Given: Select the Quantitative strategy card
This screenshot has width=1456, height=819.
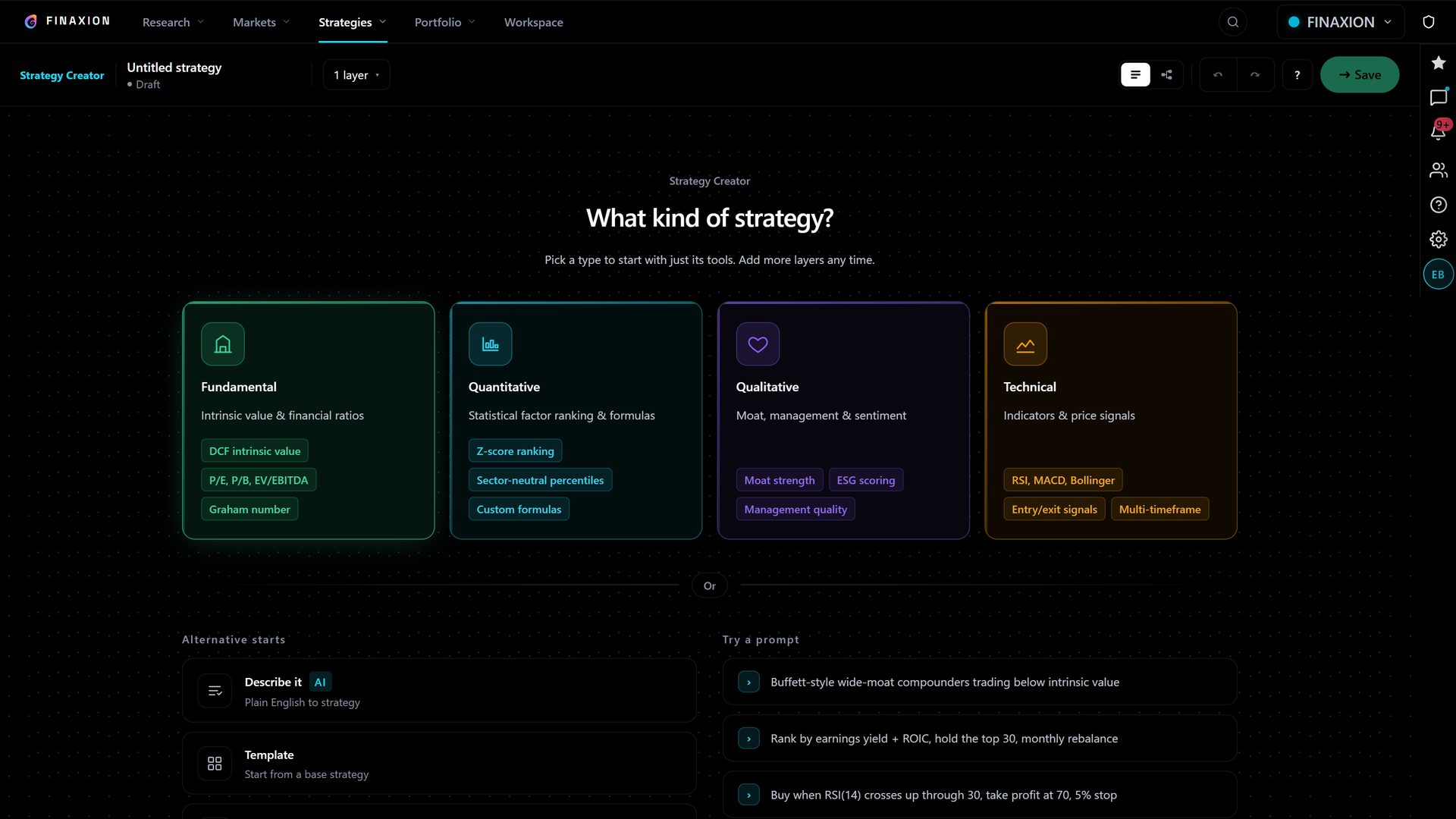Looking at the screenshot, I should pos(576,421).
